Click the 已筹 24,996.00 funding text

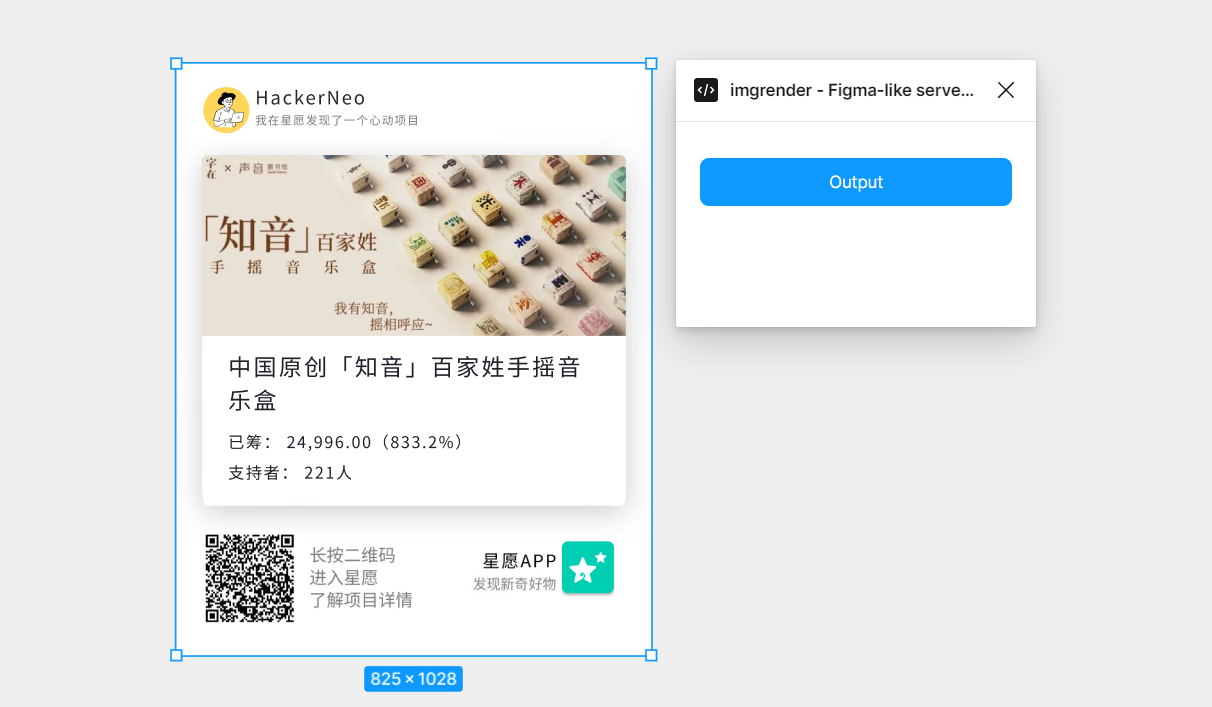346,442
